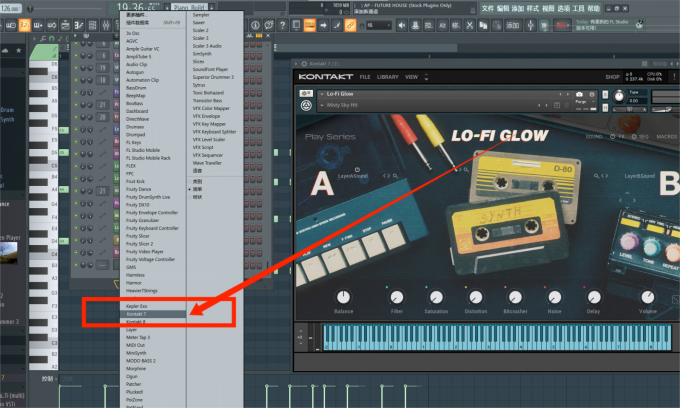Open the Kontakt SHOP link
This screenshot has height=408, width=680.
tap(612, 77)
